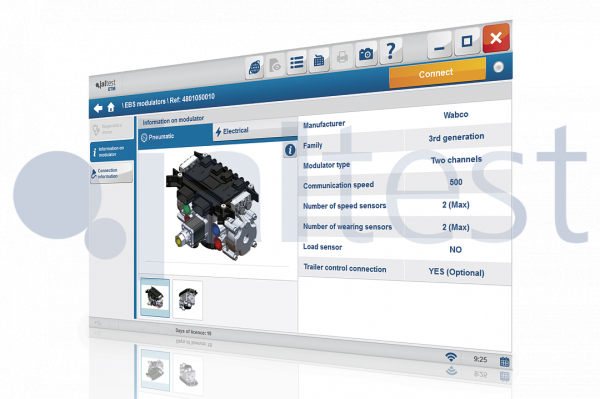The height and width of the screenshot is (399, 600).
Task: Open Diagnostics menu in sidebar
Action: 112,129
